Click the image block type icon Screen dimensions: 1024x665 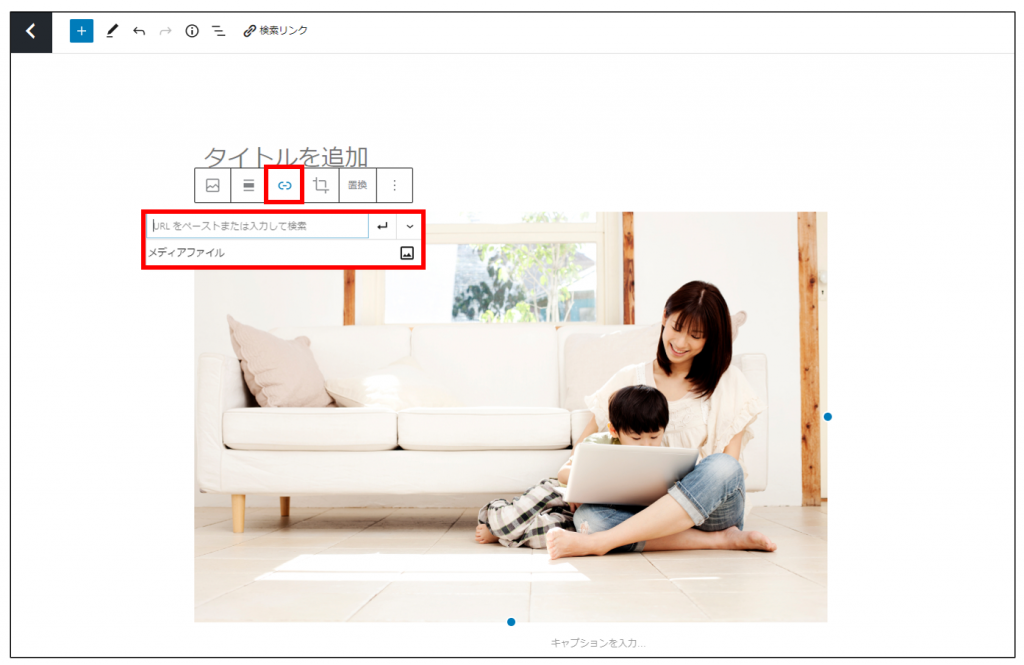pyautogui.click(x=213, y=185)
